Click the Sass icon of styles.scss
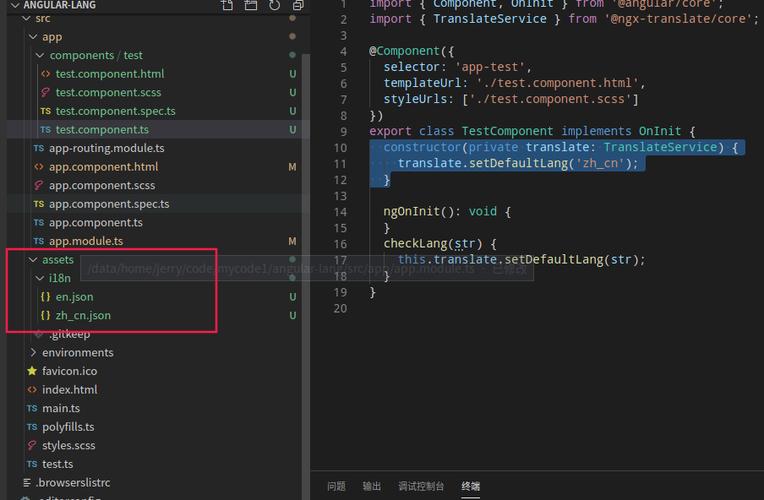Viewport: 764px width, 500px height. (32, 445)
